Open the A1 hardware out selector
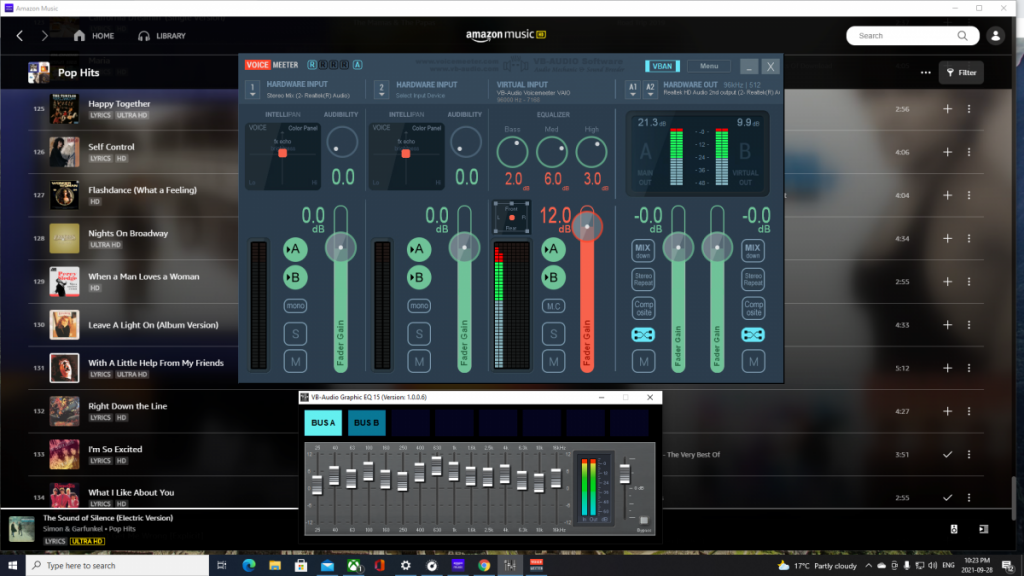 click(632, 89)
